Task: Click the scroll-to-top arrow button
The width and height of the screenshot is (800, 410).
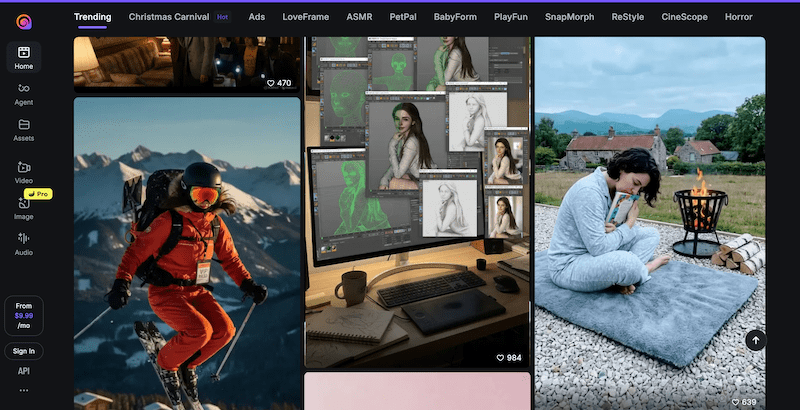Action: 755,340
